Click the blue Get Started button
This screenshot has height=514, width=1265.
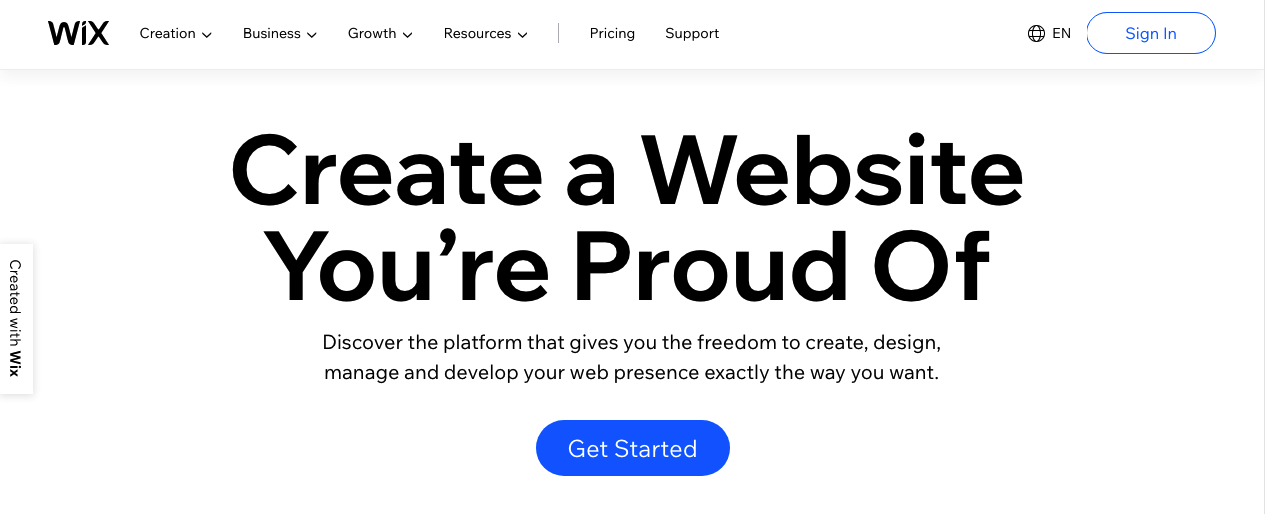633,448
